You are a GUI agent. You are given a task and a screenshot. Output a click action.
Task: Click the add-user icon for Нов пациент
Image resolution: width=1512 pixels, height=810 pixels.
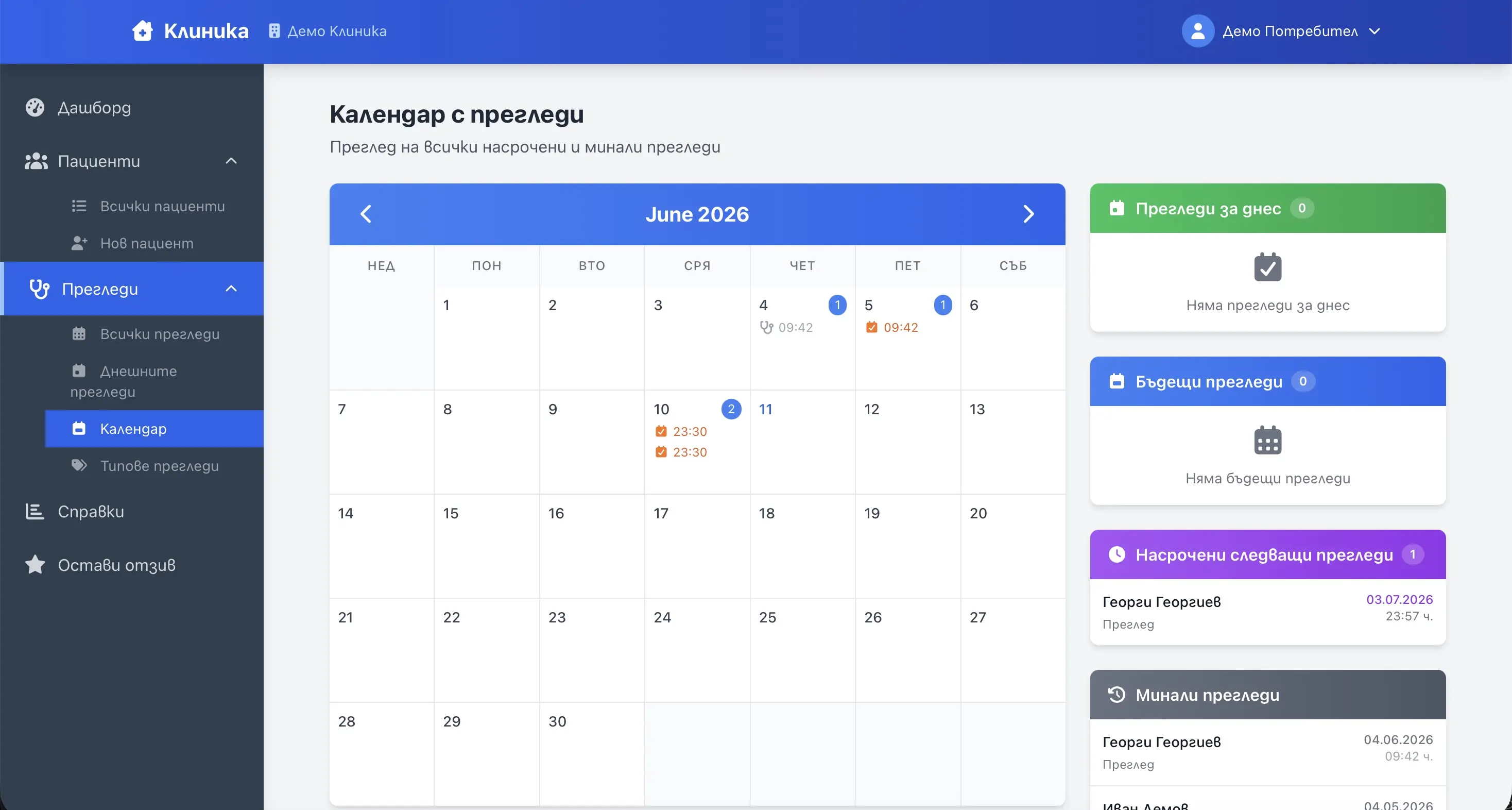pos(79,243)
